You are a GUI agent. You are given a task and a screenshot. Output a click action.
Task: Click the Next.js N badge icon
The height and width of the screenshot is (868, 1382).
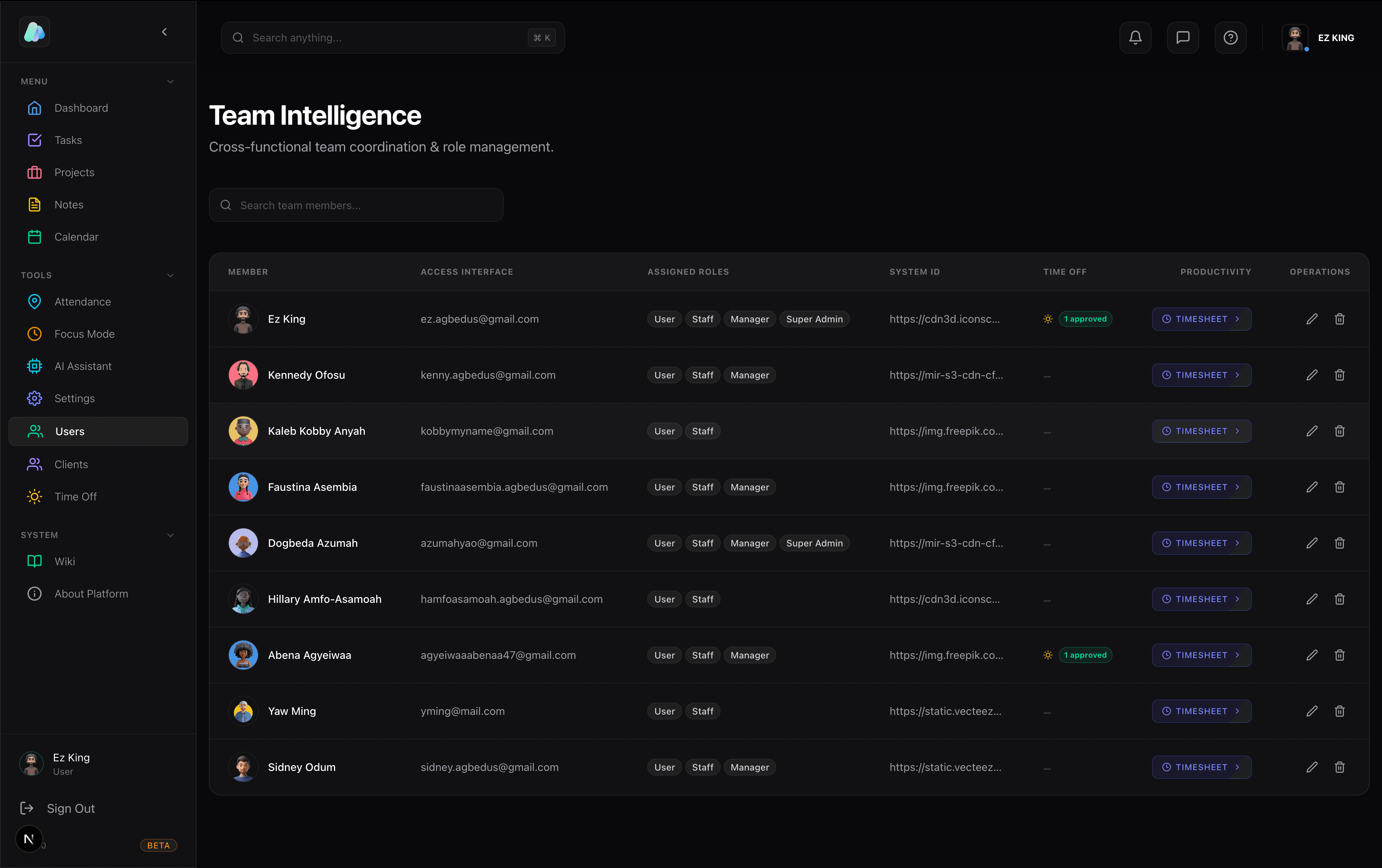click(29, 839)
